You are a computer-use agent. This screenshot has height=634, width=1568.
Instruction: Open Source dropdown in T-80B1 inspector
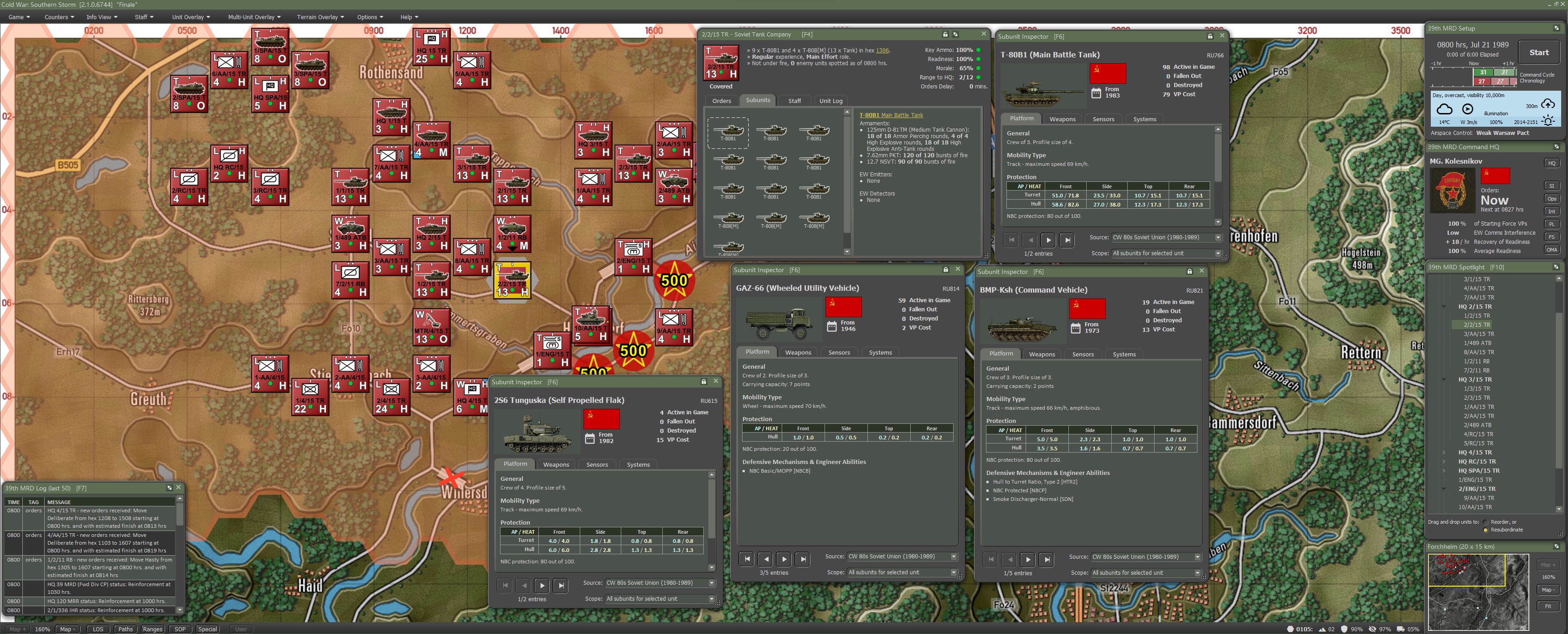[x=1167, y=237]
